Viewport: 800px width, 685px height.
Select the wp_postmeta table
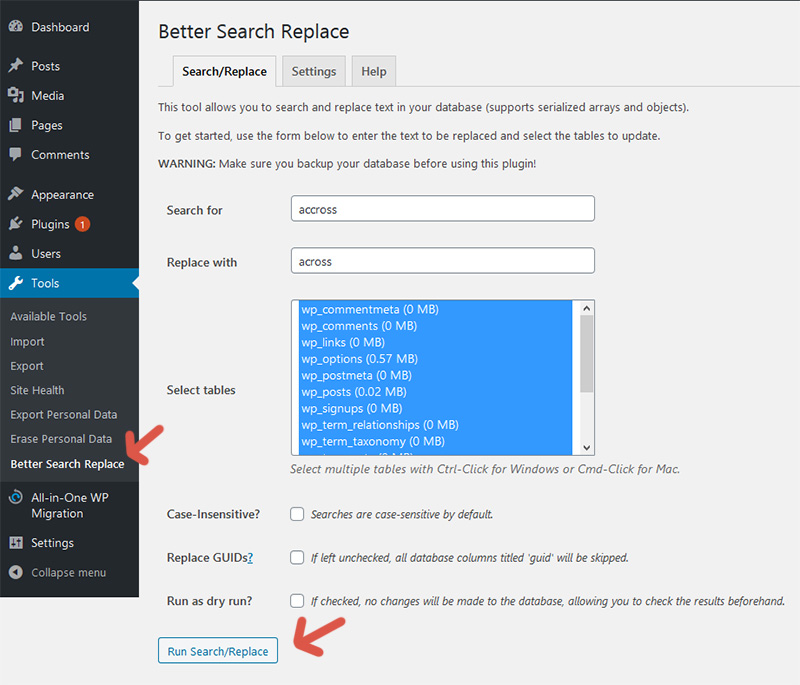(435, 375)
